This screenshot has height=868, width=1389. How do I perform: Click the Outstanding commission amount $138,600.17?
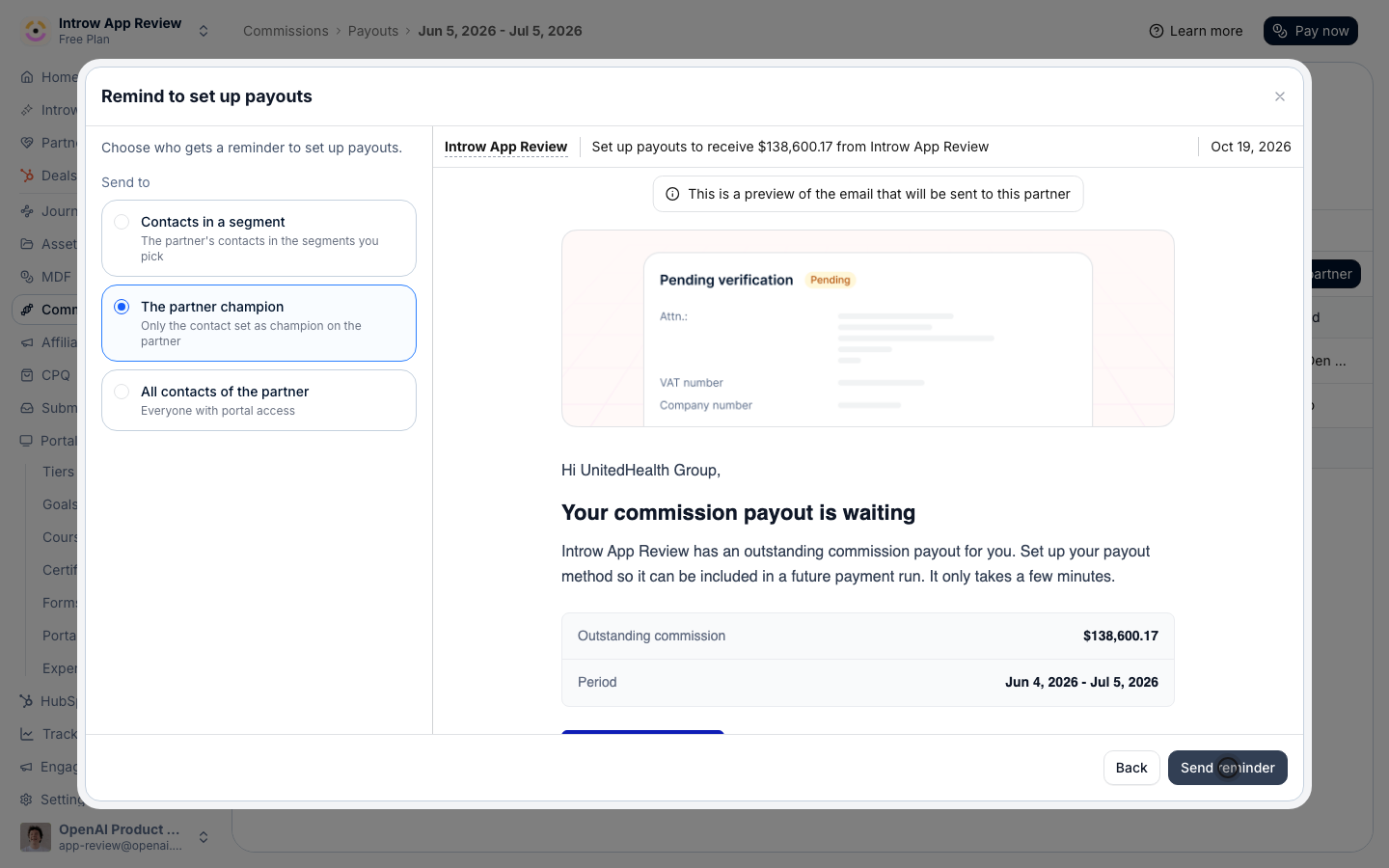pyautogui.click(x=1121, y=636)
